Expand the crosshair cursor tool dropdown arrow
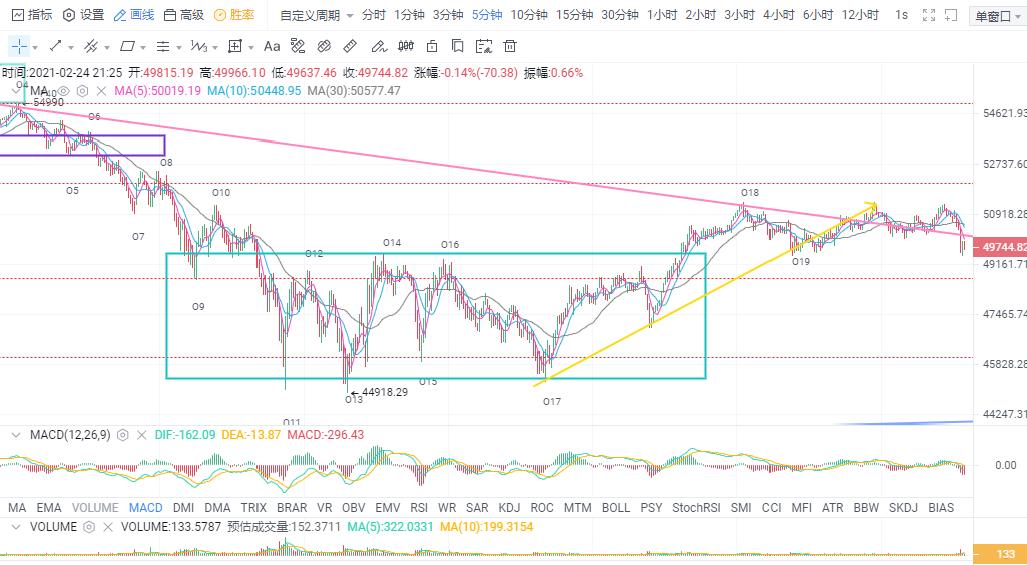Screen dimensions: 1027x565 [x=35, y=47]
